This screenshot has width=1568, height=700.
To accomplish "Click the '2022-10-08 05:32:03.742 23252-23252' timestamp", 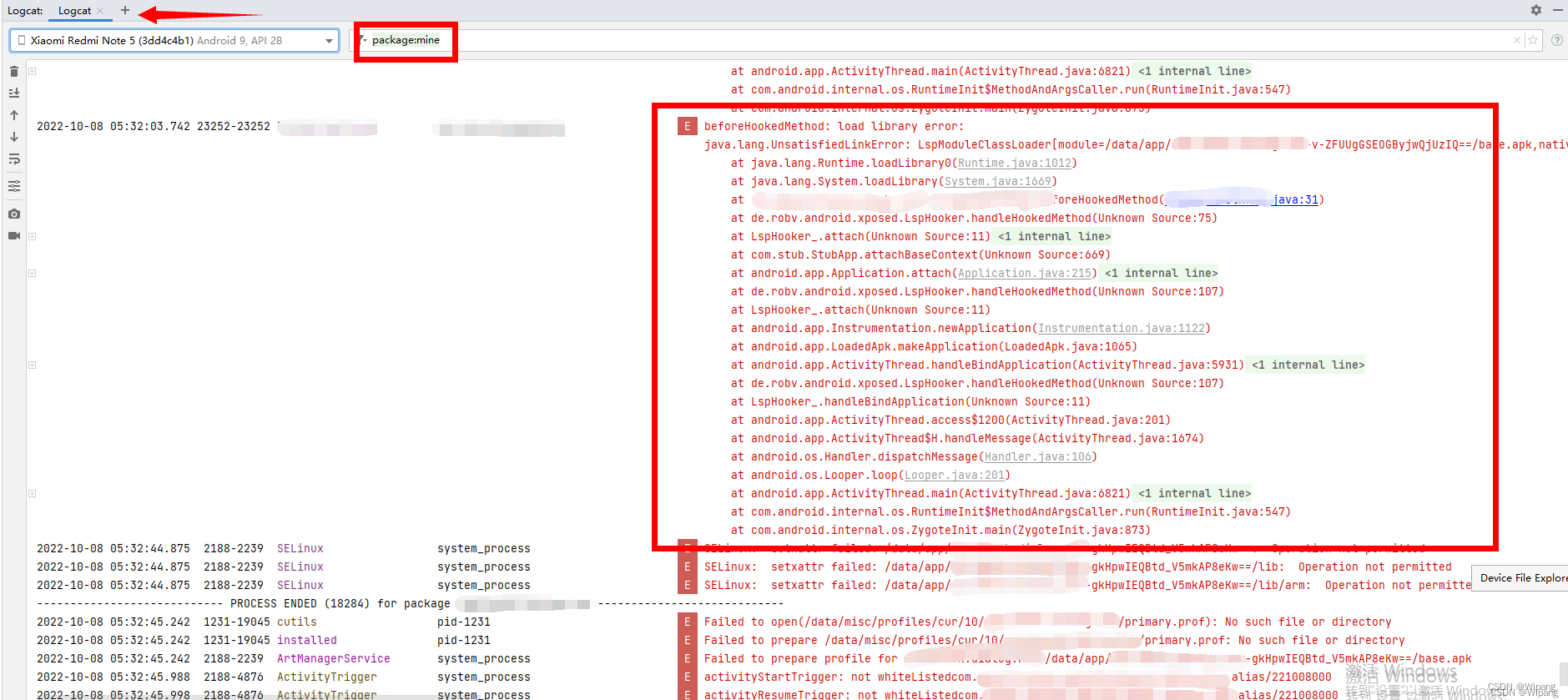I will [154, 126].
